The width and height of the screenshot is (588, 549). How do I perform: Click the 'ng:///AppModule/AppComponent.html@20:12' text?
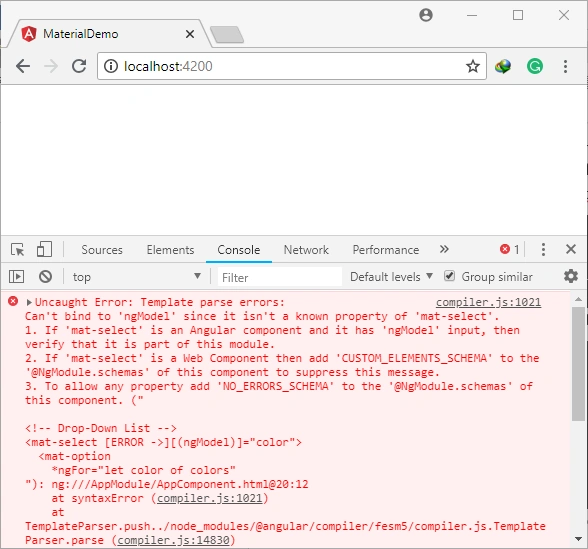[180, 484]
